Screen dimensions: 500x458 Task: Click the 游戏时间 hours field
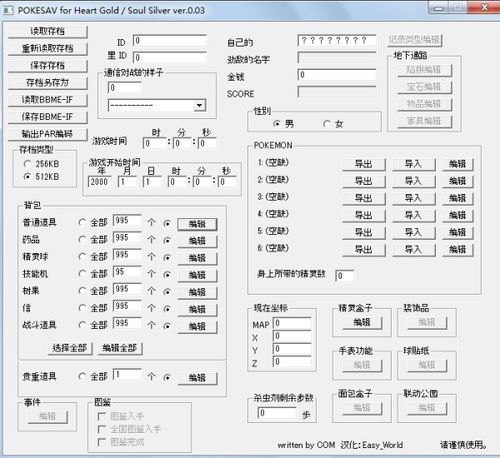point(154,144)
